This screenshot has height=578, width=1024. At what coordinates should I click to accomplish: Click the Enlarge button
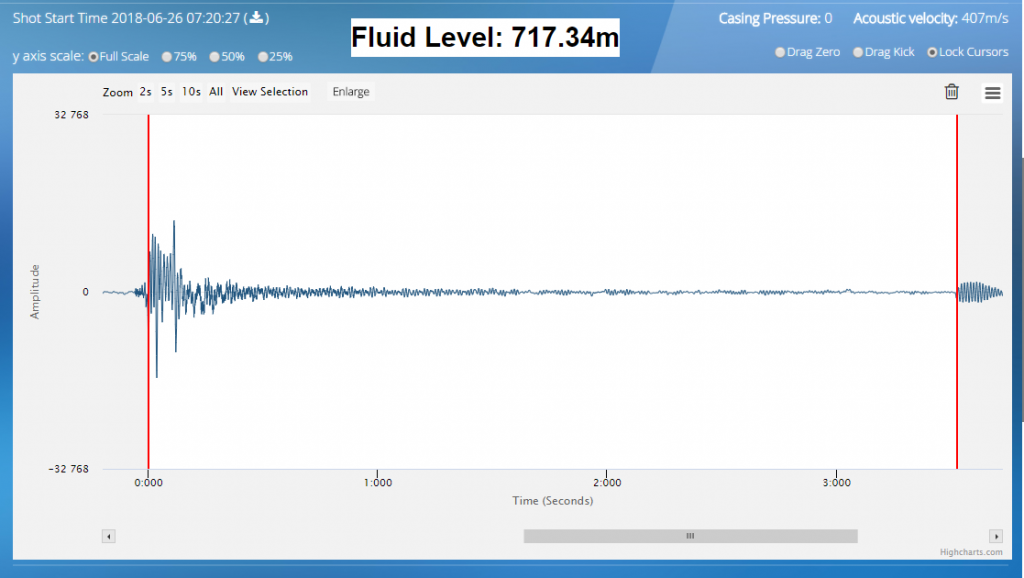[351, 92]
